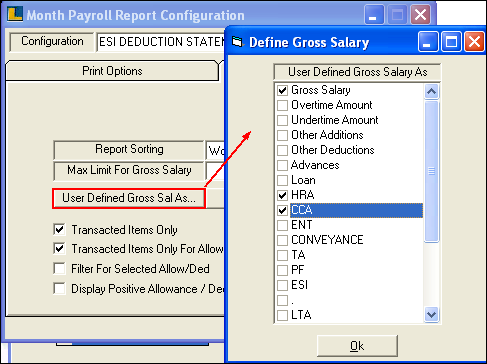
Task: Uncheck the Gross Salary checkbox
Action: pyautogui.click(x=282, y=90)
